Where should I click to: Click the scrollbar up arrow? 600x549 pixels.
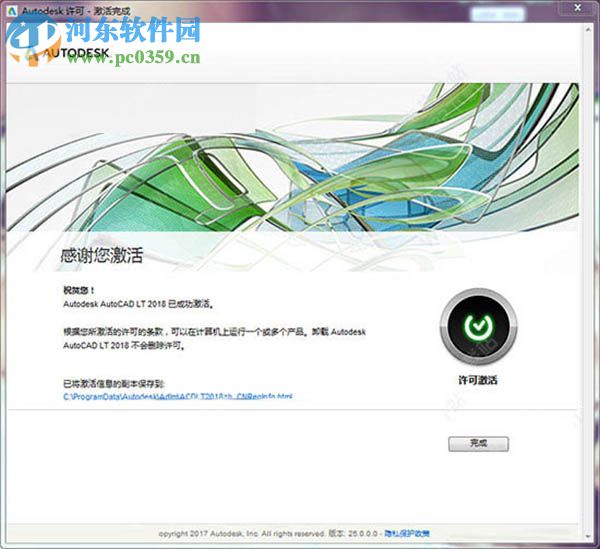588,29
